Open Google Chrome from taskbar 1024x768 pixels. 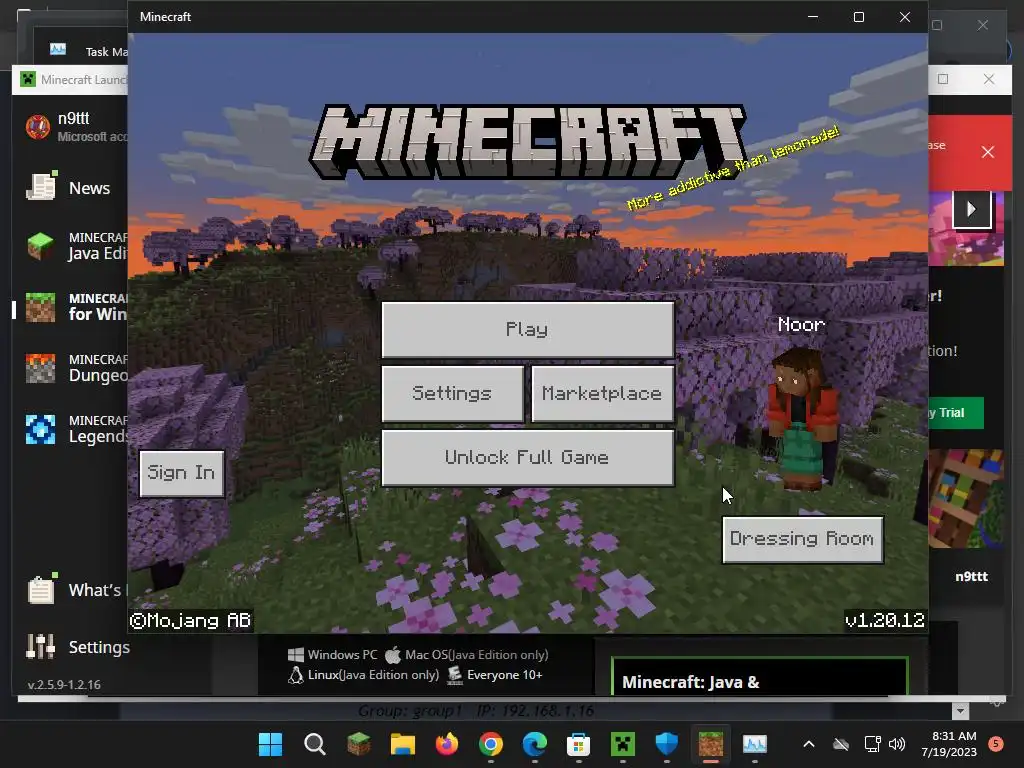coord(490,744)
